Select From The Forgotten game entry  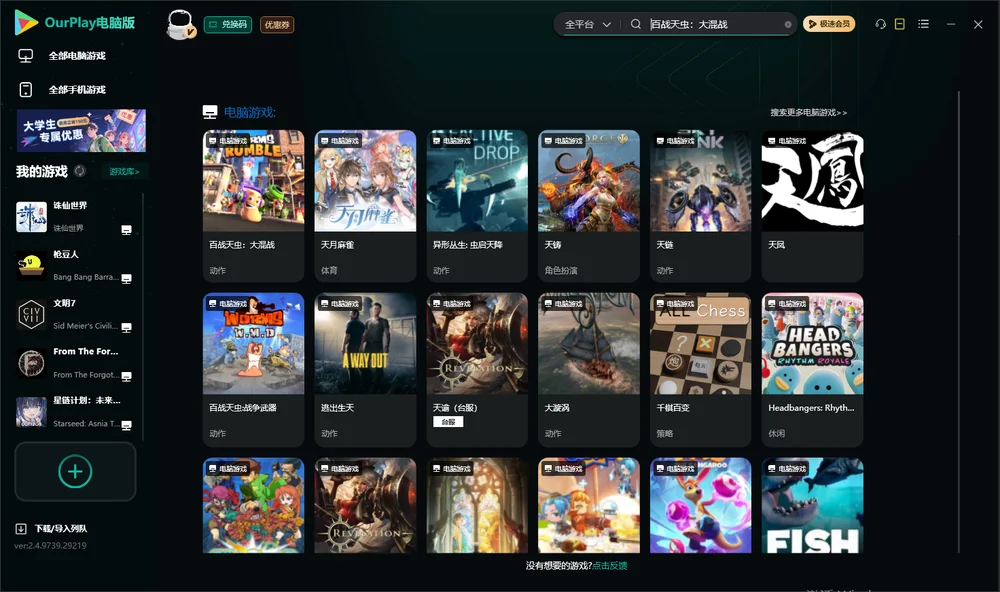pyautogui.click(x=75, y=363)
